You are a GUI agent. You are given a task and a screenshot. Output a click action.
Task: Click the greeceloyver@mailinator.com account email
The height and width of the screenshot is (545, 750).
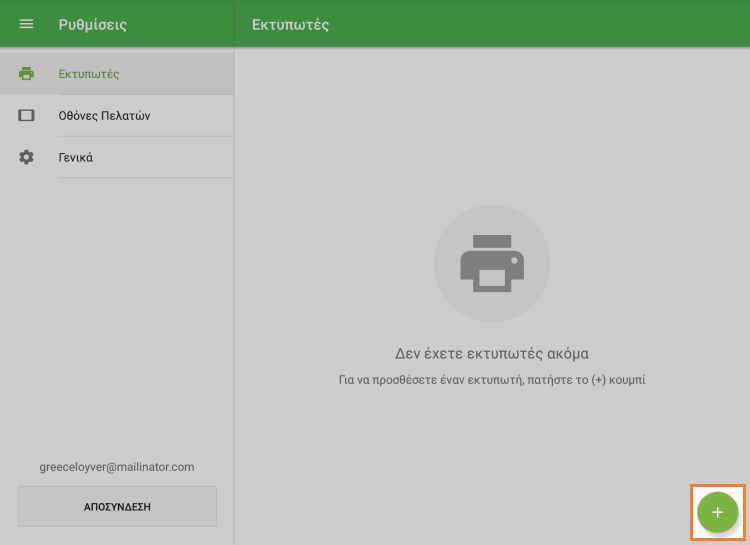(x=116, y=466)
